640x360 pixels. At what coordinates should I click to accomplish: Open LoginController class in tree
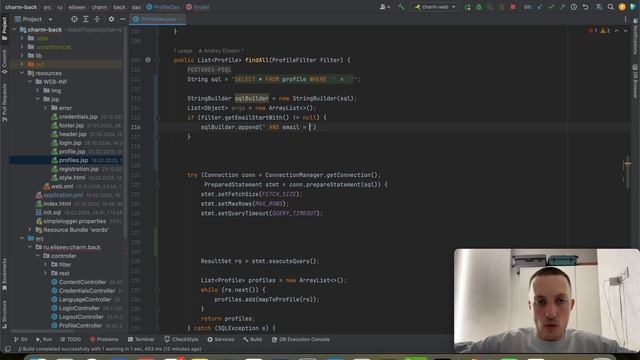tap(79, 308)
